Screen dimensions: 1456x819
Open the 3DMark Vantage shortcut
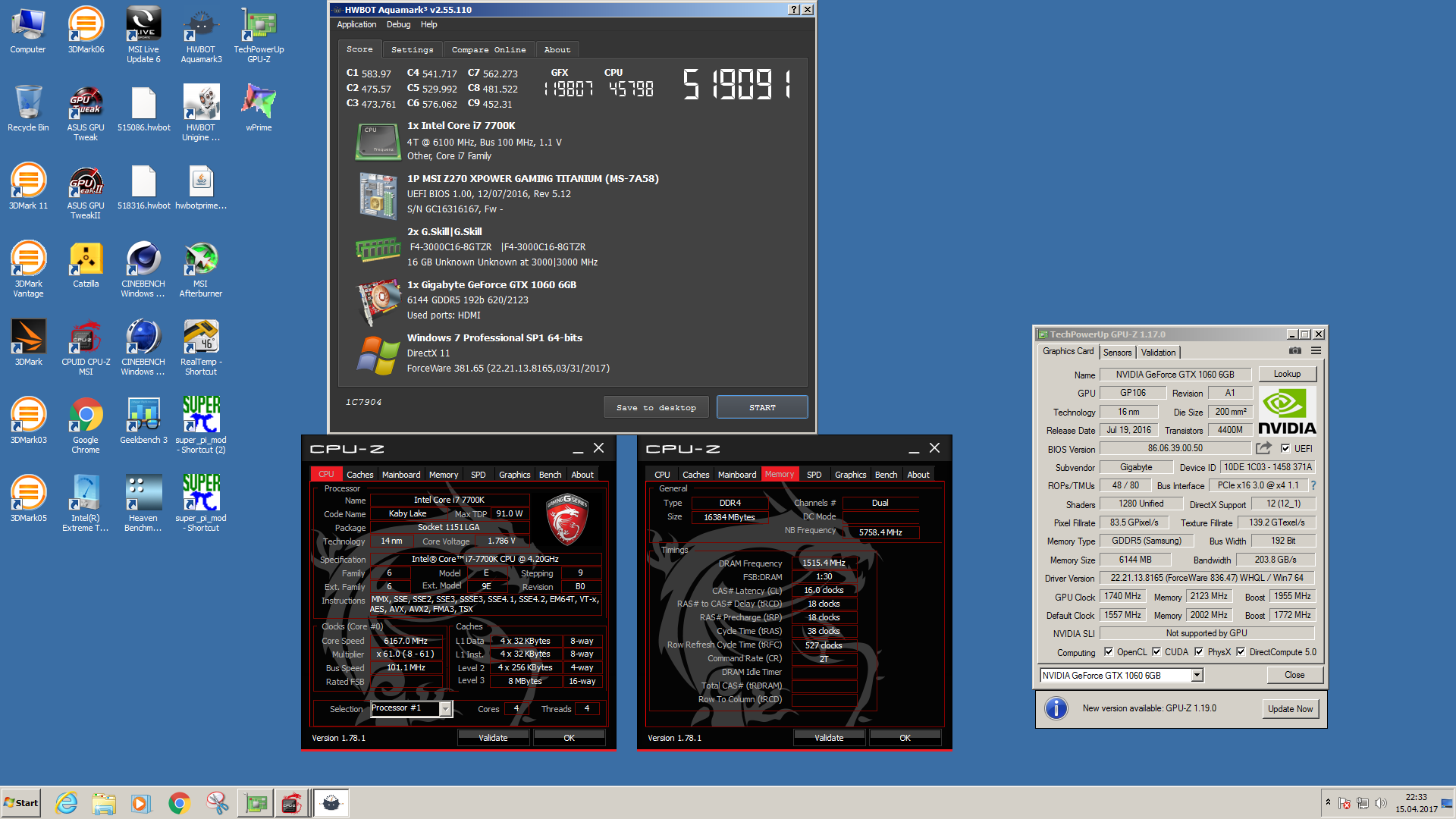28,269
